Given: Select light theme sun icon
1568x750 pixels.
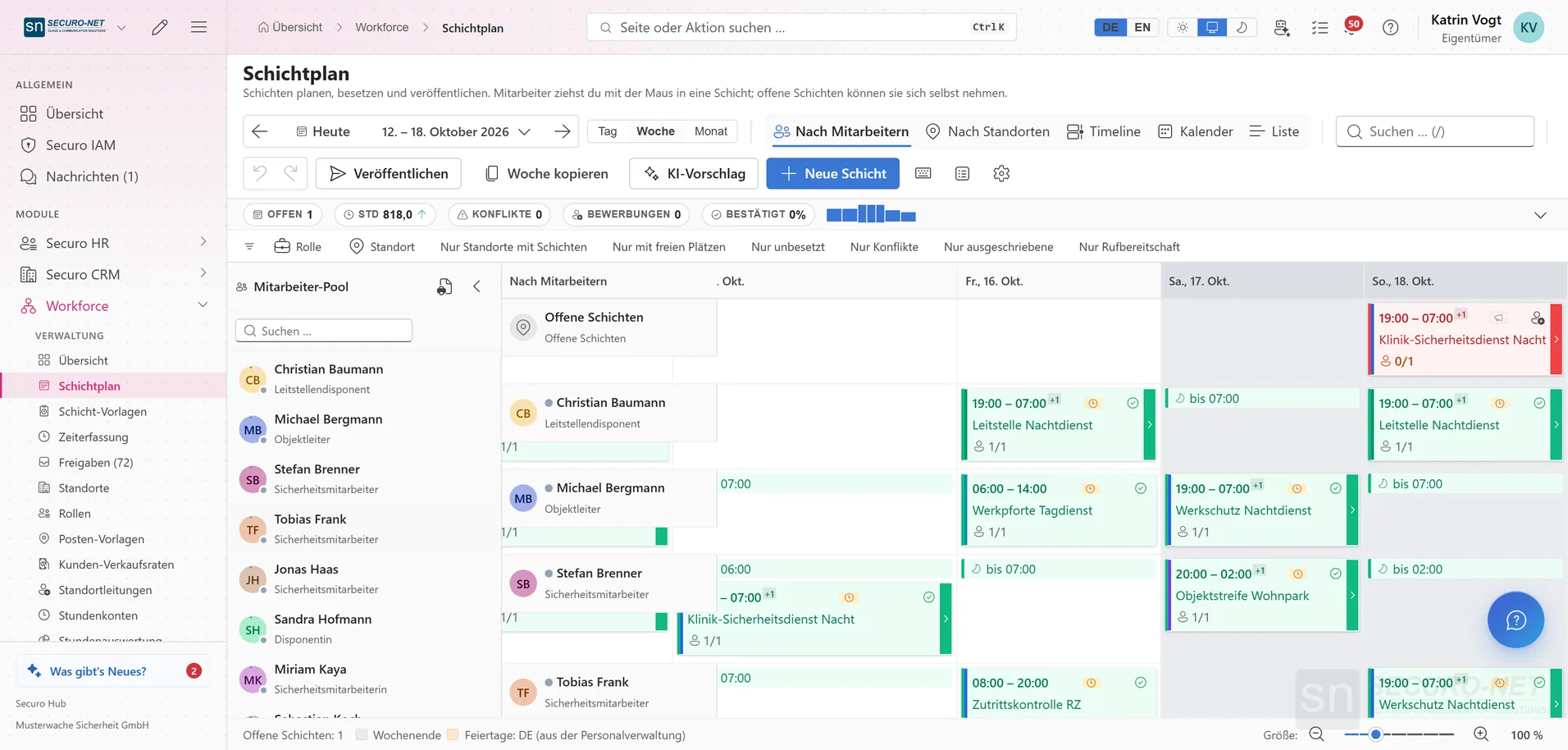Looking at the screenshot, I should (1183, 27).
